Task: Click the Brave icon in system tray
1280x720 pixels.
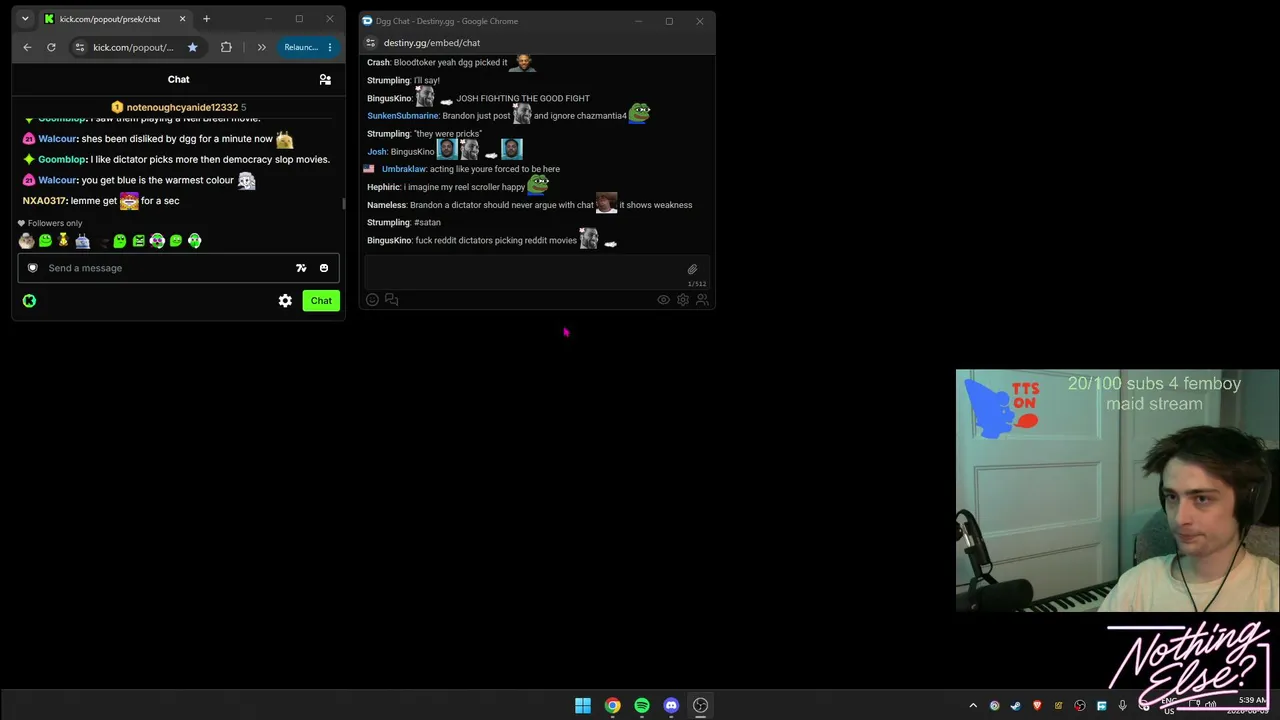Action: tap(1037, 706)
